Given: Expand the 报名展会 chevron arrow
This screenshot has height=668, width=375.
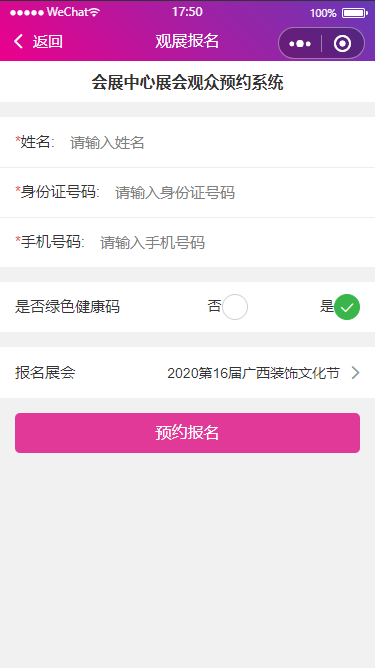Looking at the screenshot, I should tap(355, 373).
